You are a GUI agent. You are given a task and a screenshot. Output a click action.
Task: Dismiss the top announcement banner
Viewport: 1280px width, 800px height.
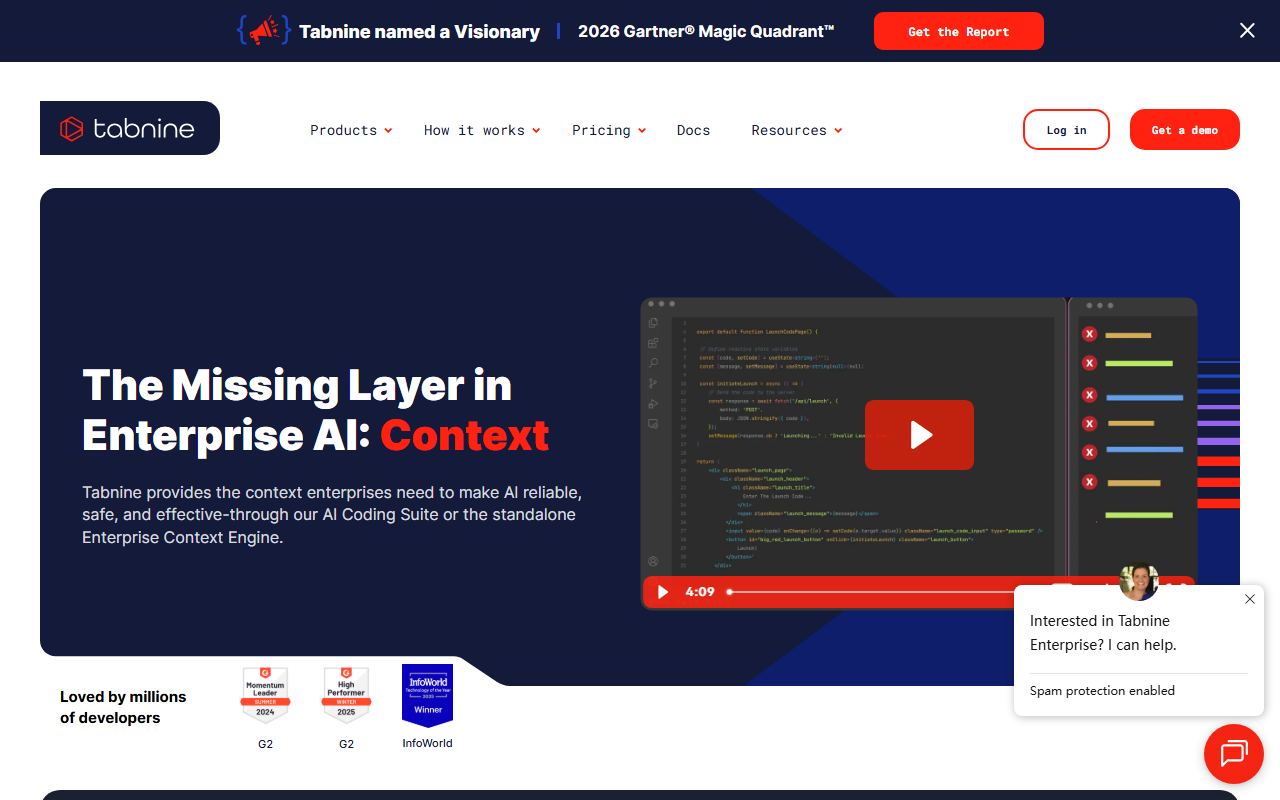coord(1247,31)
